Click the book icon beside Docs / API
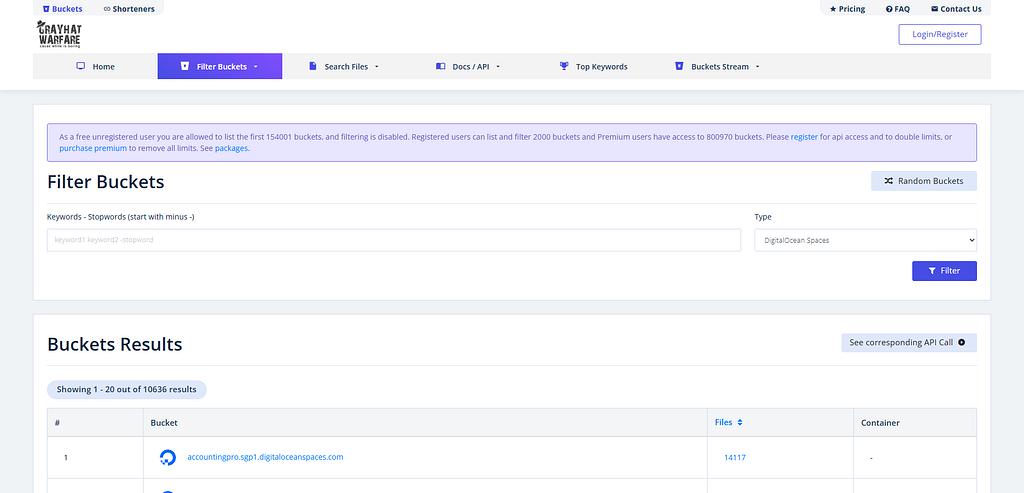Image resolution: width=1024 pixels, height=493 pixels. (x=441, y=66)
